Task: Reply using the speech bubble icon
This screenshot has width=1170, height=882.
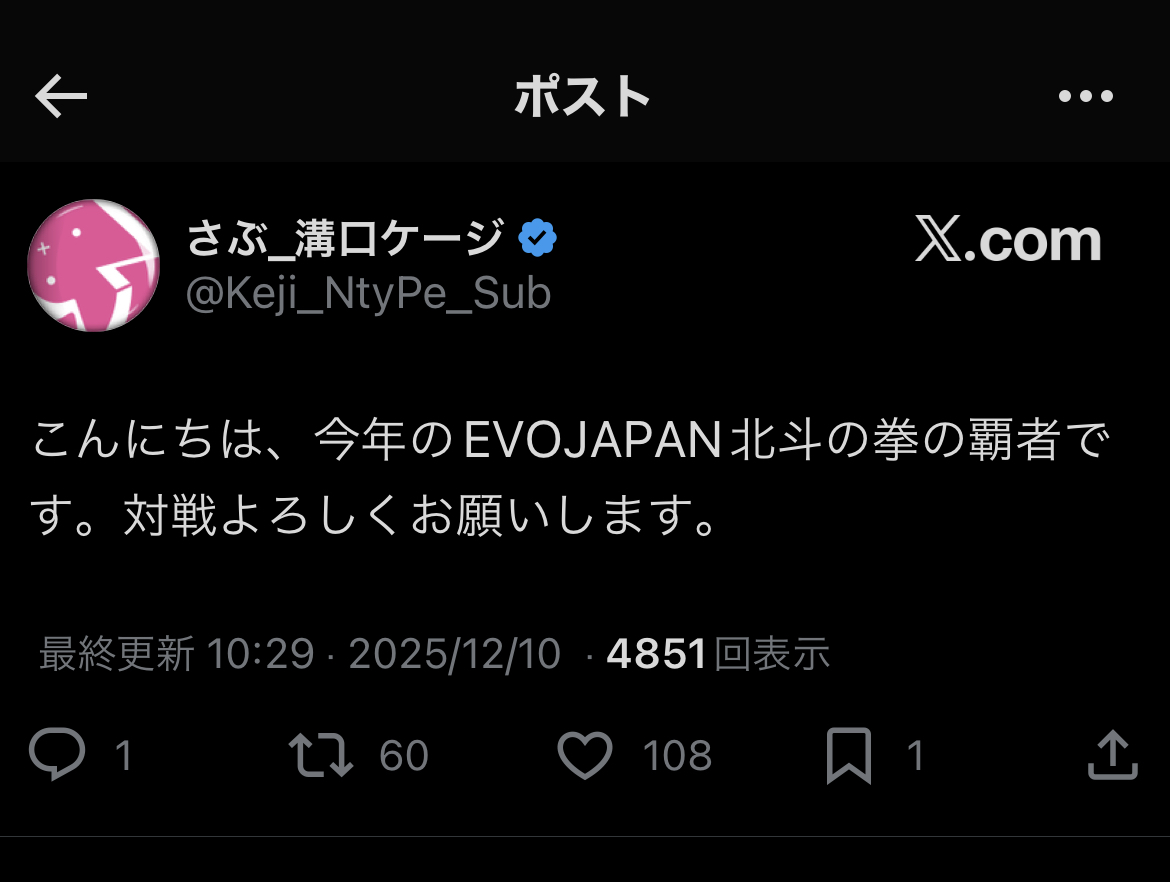Action: pyautogui.click(x=56, y=755)
